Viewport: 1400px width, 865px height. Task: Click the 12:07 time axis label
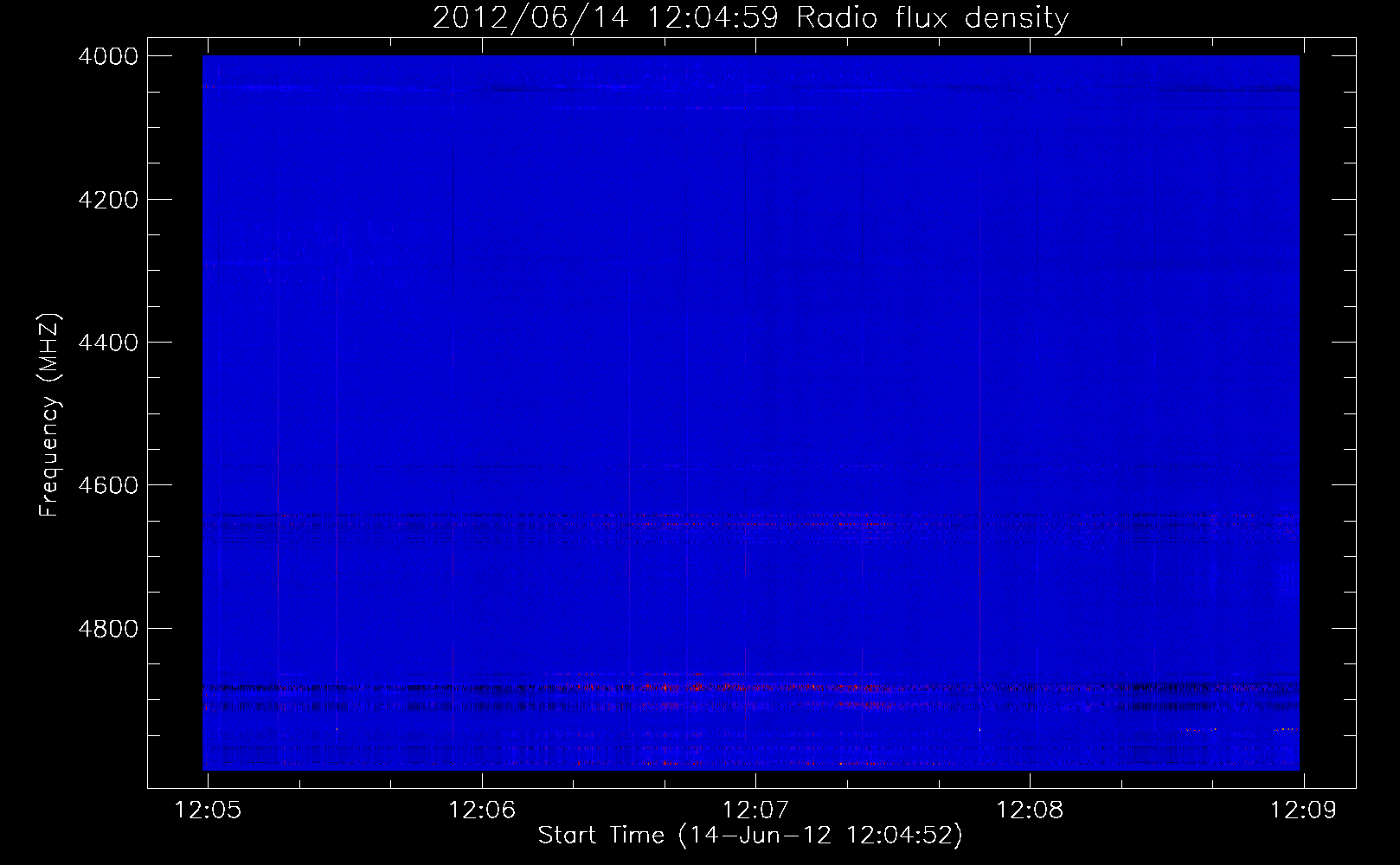pos(755,810)
